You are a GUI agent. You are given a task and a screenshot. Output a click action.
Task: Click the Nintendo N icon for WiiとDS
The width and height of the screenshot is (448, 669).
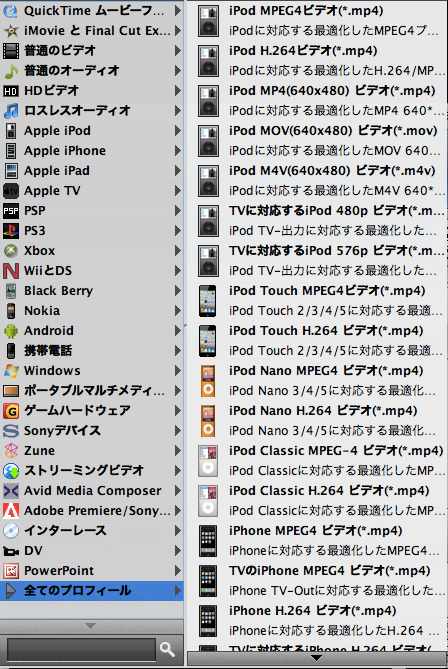click(x=10, y=271)
